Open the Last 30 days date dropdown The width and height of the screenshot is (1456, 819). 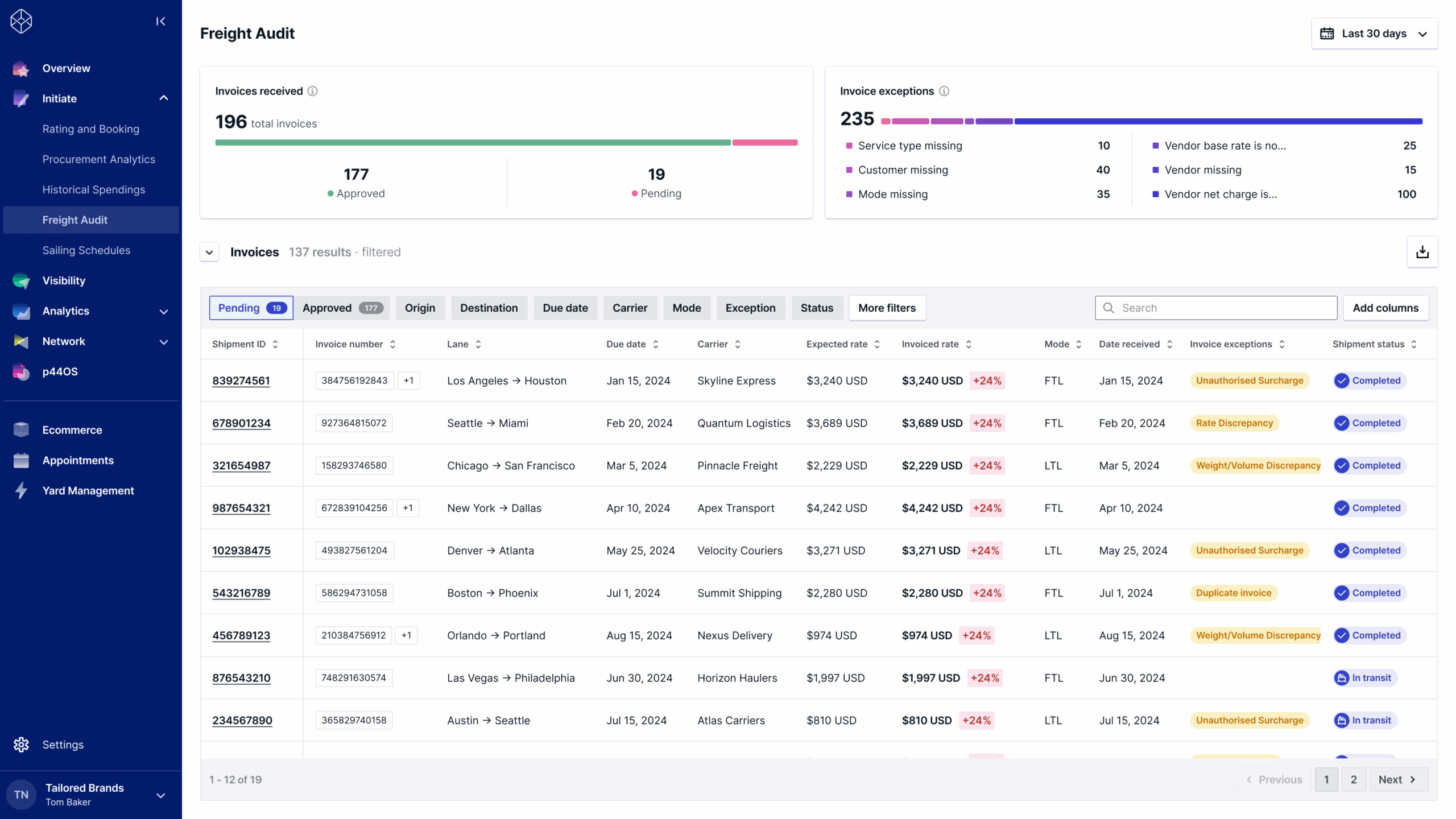tap(1374, 34)
